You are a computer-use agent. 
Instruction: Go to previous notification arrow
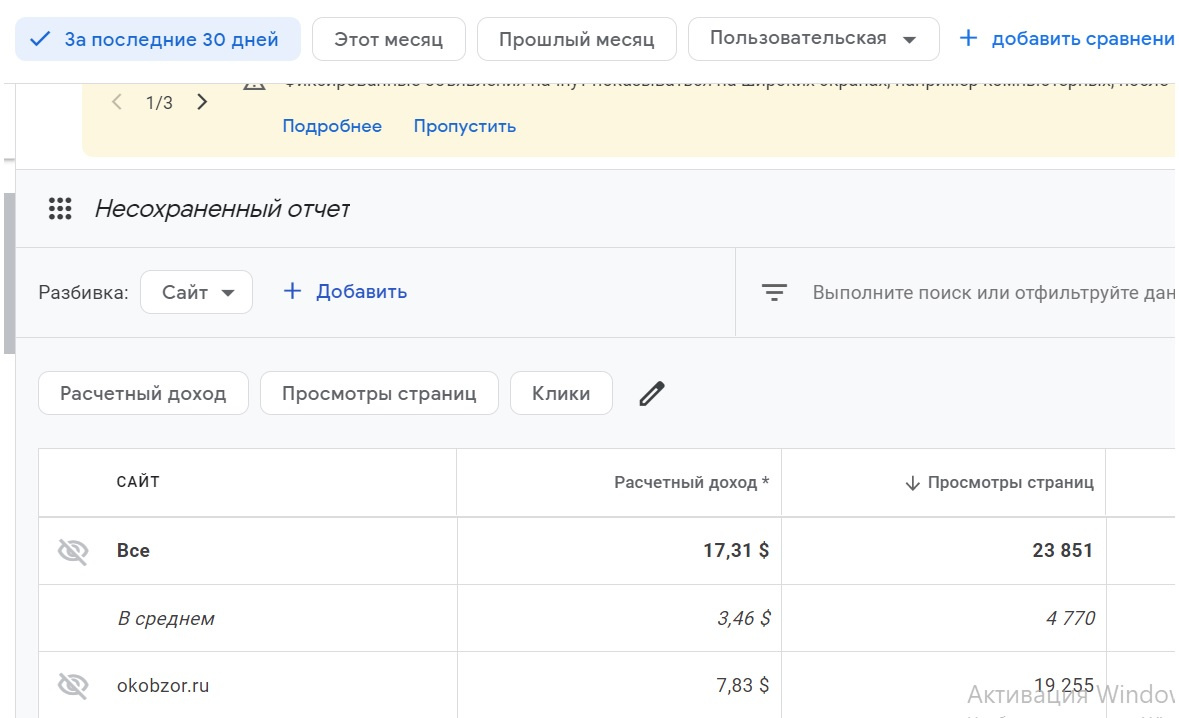(x=117, y=102)
